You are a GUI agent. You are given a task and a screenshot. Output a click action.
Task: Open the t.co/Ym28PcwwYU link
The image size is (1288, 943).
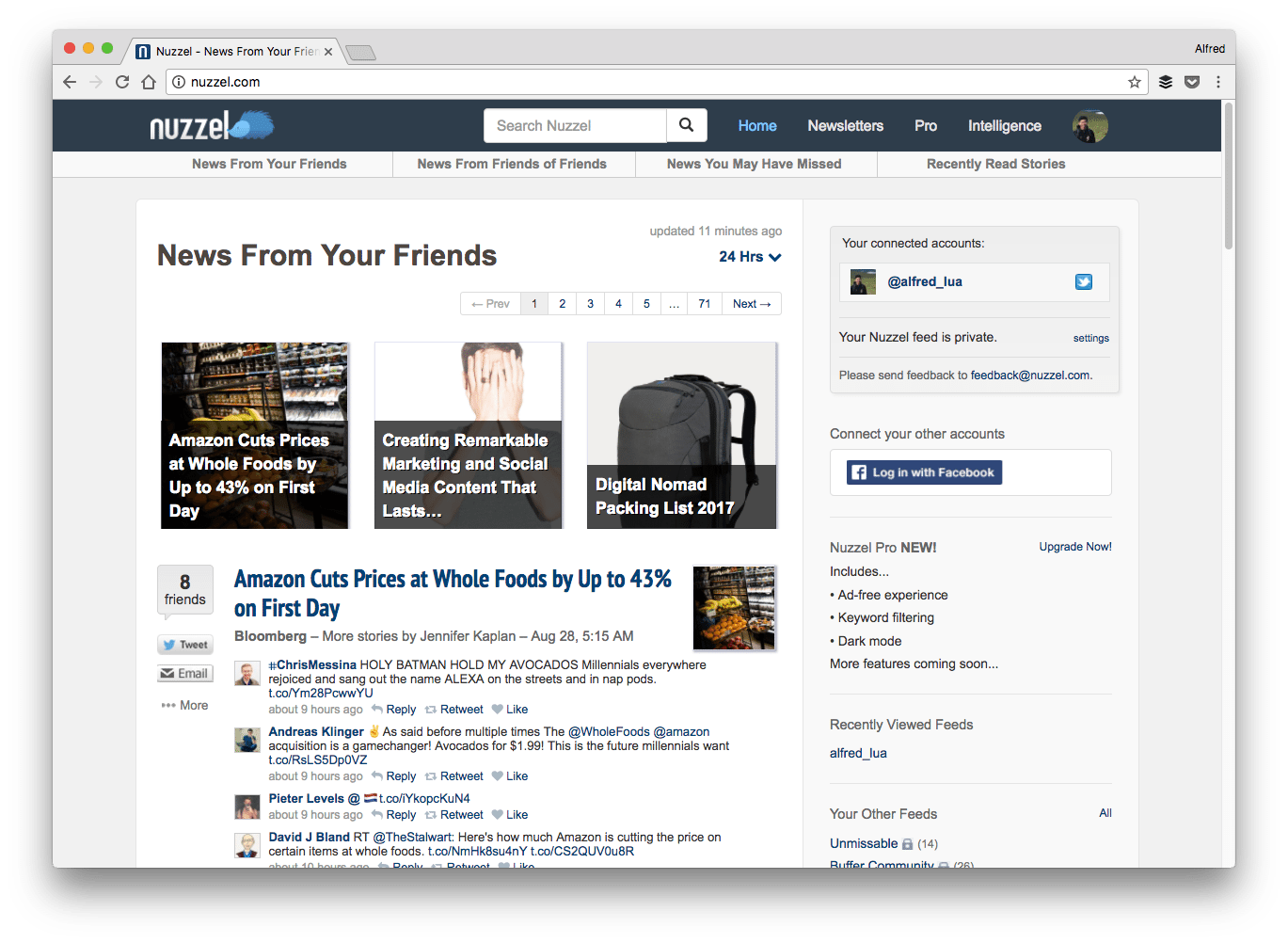321,693
